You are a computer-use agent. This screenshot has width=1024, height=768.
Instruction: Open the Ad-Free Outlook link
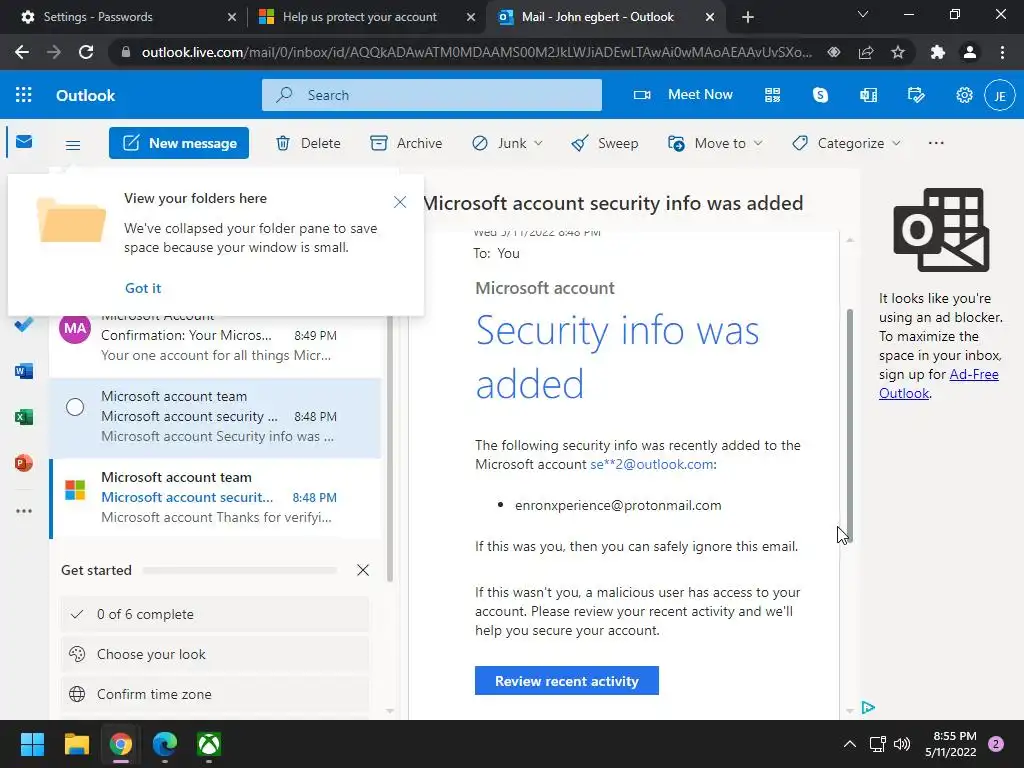tap(938, 384)
